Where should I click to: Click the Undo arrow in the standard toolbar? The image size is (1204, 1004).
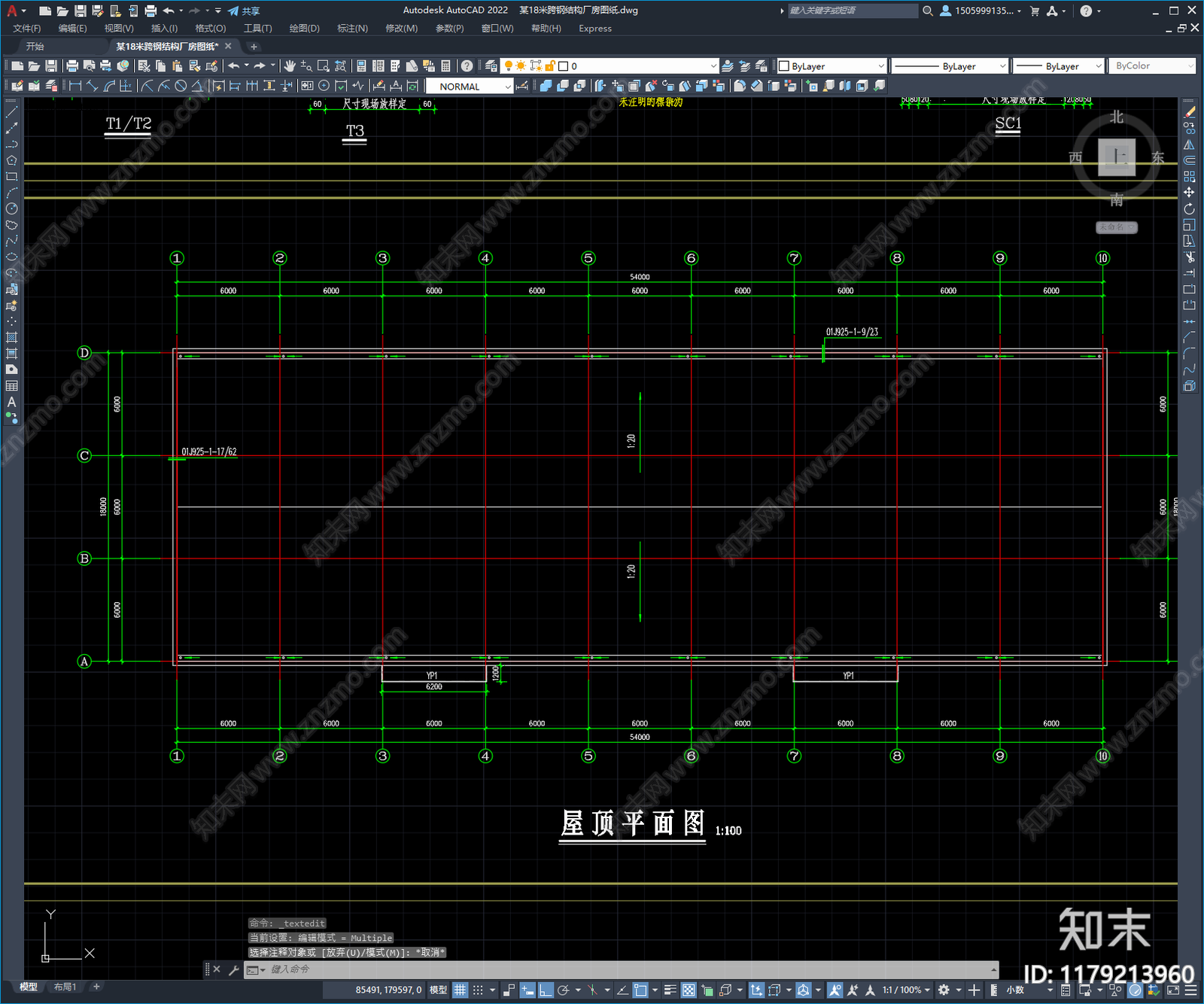pyautogui.click(x=234, y=66)
